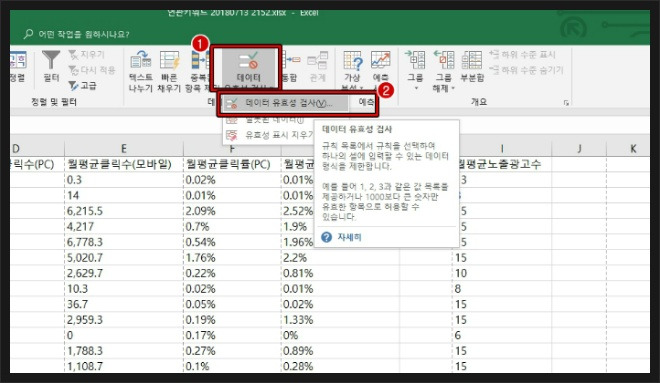This screenshot has height=383, width=660.
Task: Open the Outline (개요) dialog launcher
Action: coord(566,102)
